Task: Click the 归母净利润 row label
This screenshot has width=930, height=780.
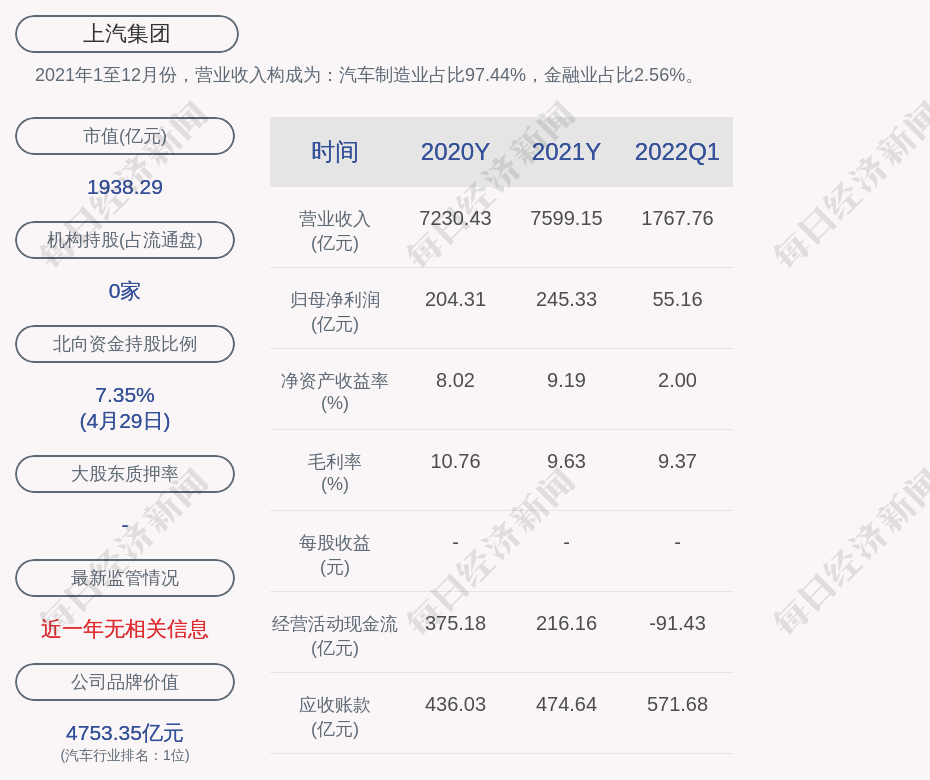Action: pyautogui.click(x=335, y=312)
